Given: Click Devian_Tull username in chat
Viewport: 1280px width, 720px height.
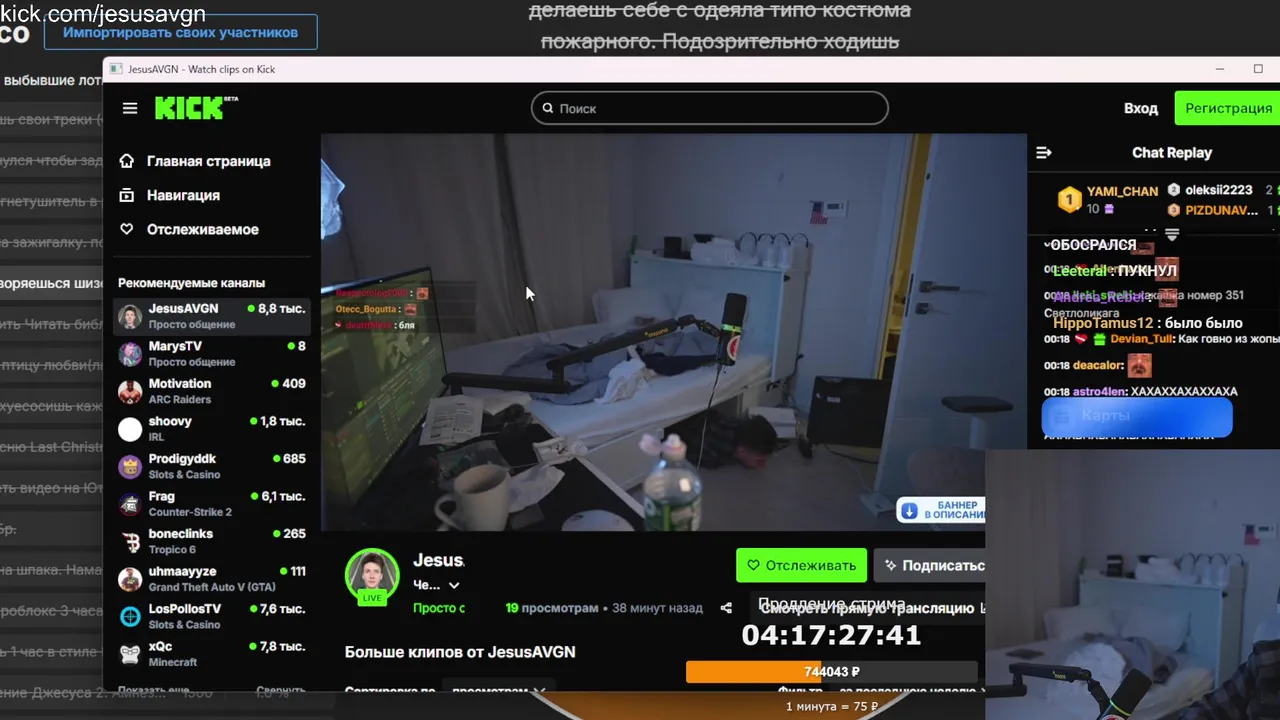Looking at the screenshot, I should click(x=1141, y=339).
